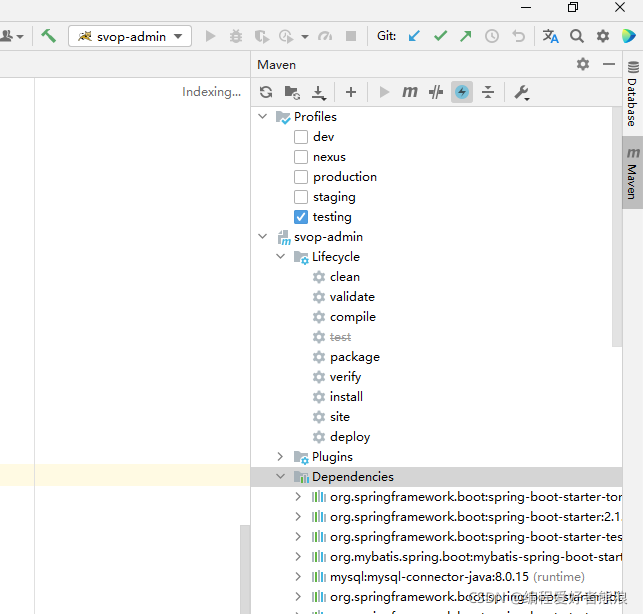Open Maven panel options gear
643x614 pixels.
pos(583,64)
